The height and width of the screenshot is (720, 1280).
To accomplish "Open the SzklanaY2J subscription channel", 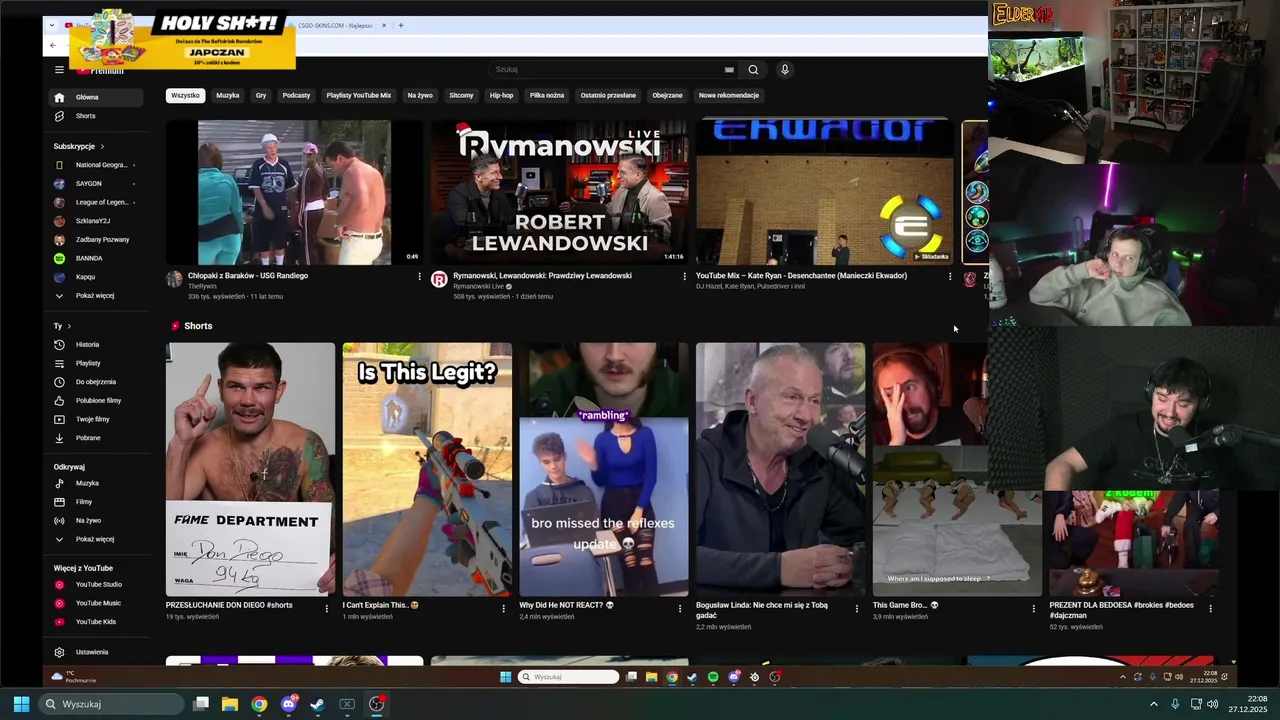I will 97,221.
